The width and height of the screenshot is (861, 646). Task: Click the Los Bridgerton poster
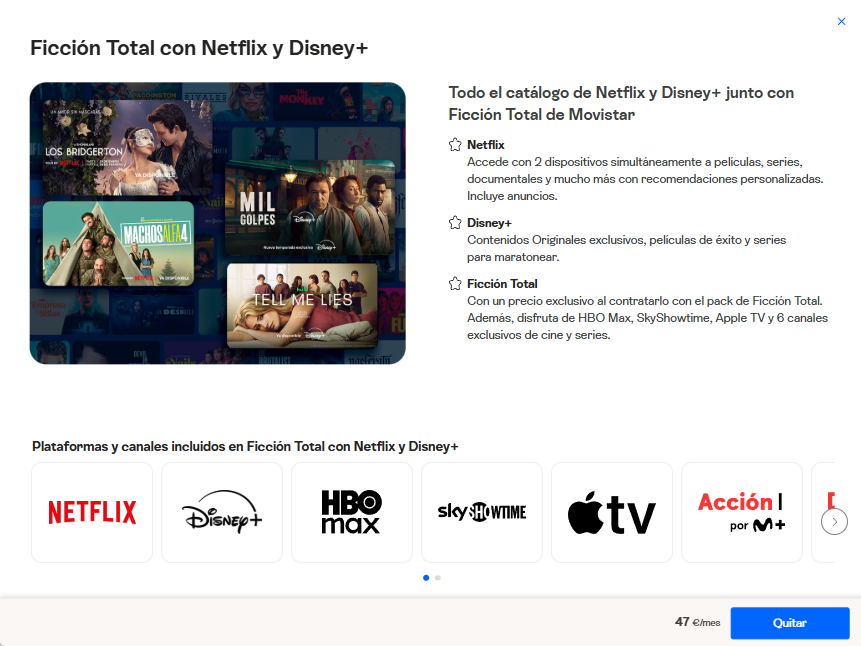click(127, 146)
